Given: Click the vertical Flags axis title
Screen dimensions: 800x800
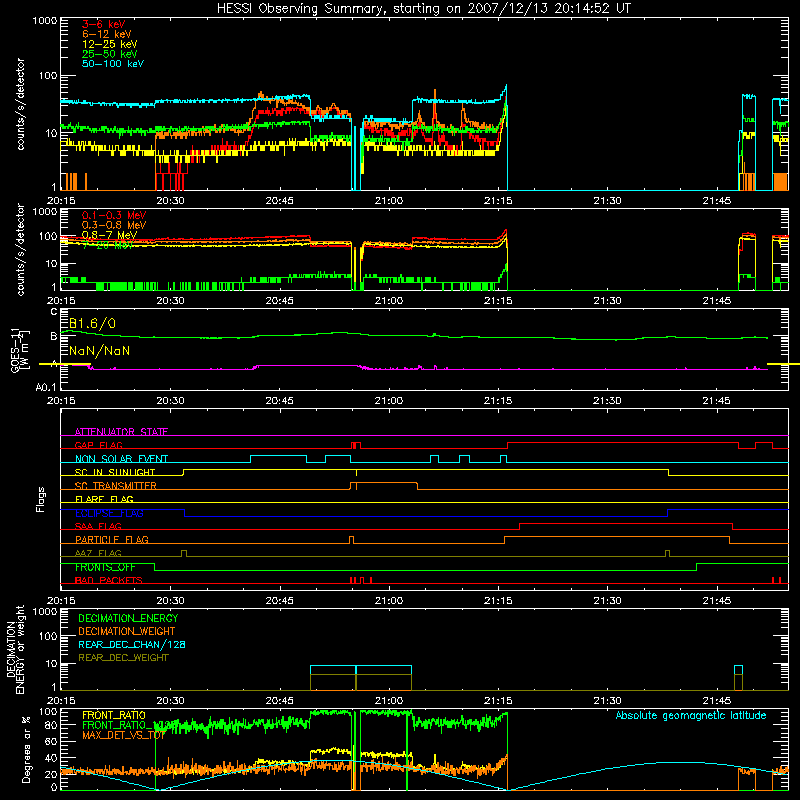Looking at the screenshot, I should point(41,499).
